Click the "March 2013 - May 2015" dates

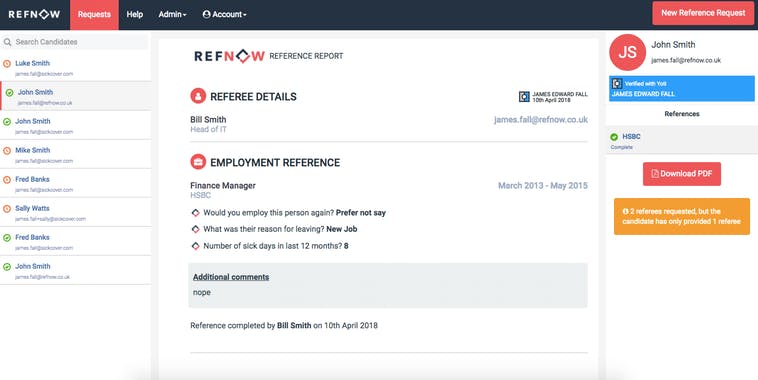tap(543, 186)
